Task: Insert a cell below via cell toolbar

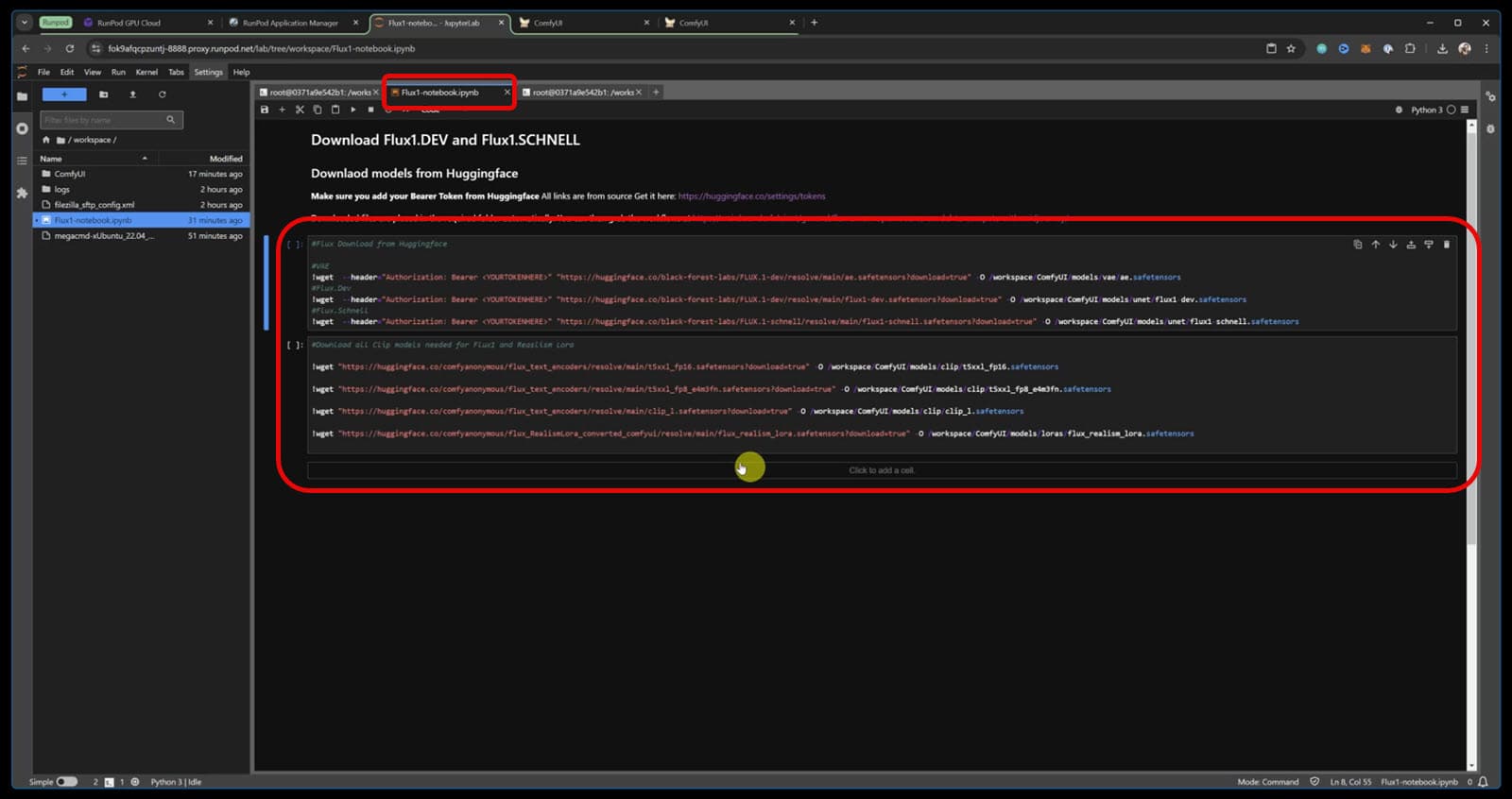Action: [x=1429, y=245]
